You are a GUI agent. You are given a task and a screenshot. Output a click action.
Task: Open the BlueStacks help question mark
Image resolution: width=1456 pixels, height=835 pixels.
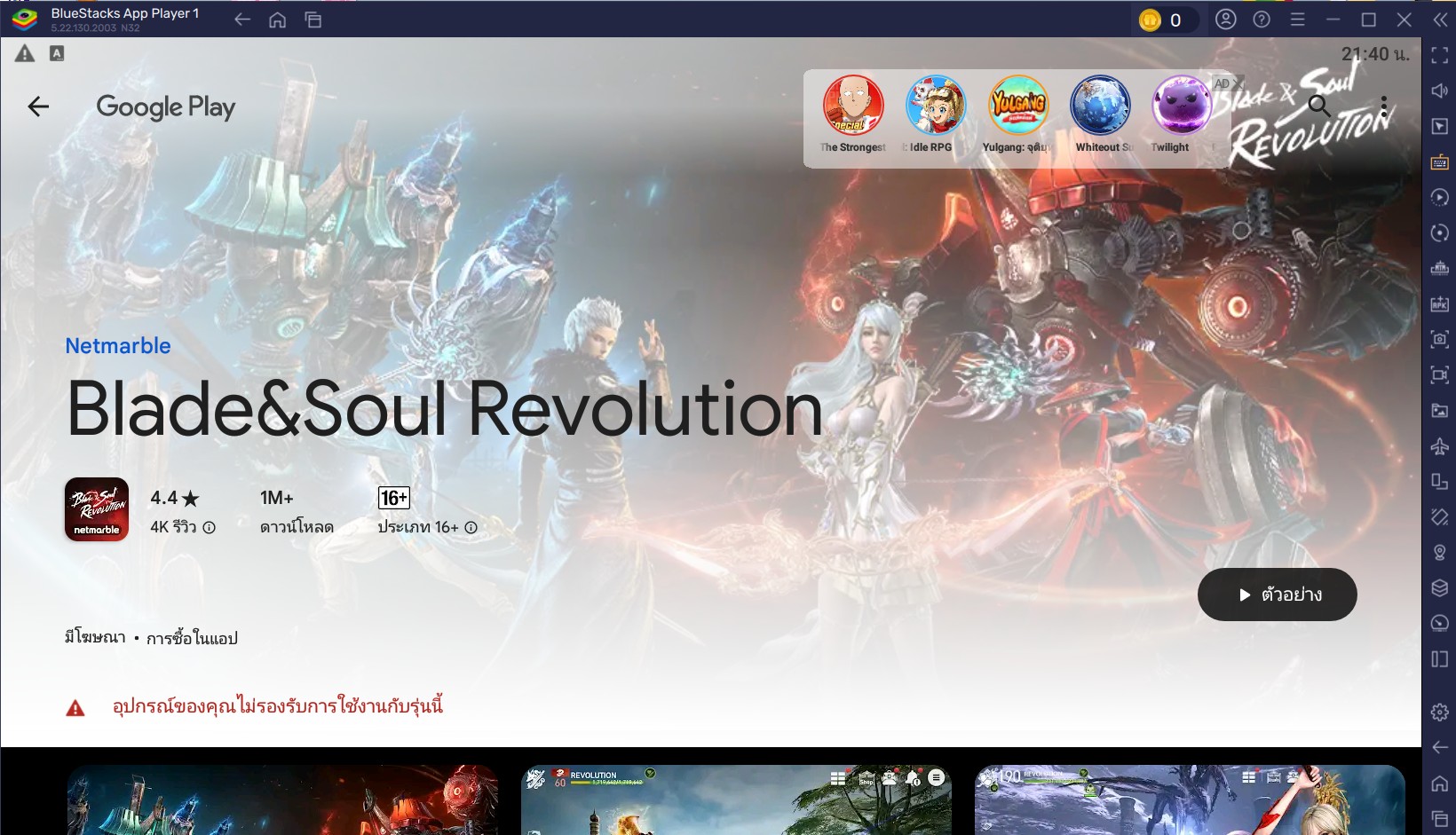pos(1262,20)
